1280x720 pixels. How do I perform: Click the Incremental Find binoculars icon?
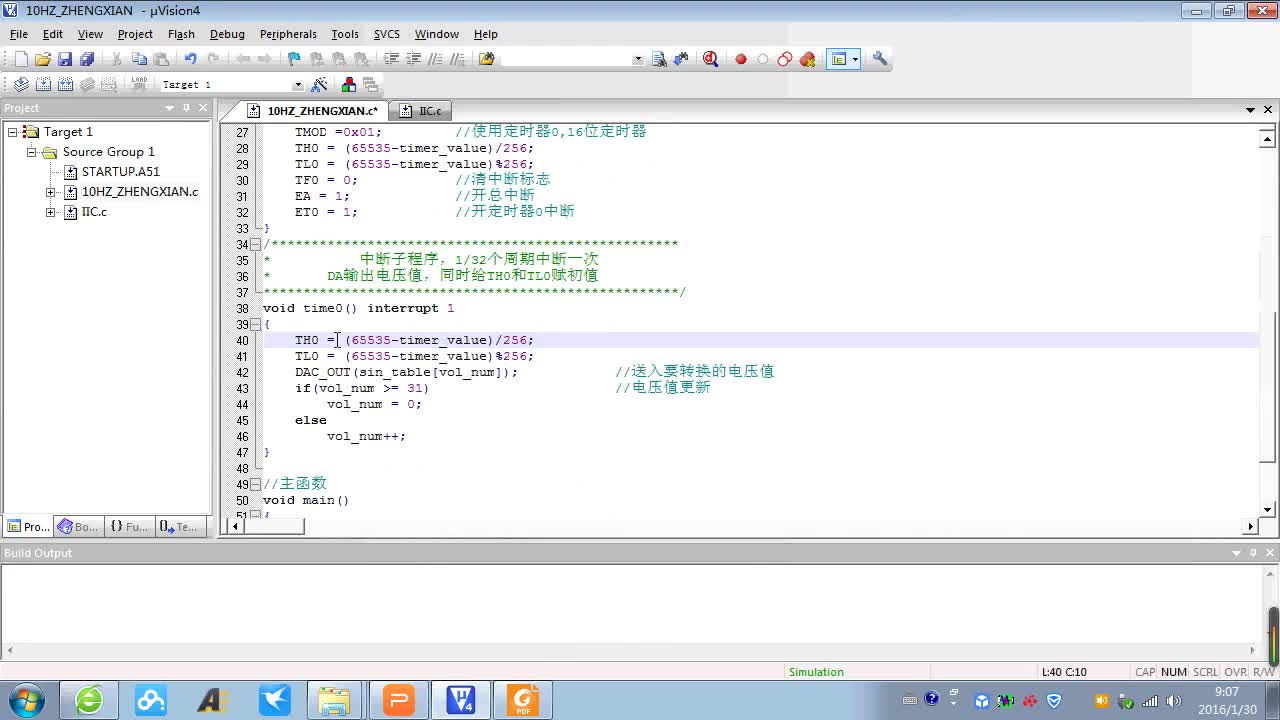point(681,59)
